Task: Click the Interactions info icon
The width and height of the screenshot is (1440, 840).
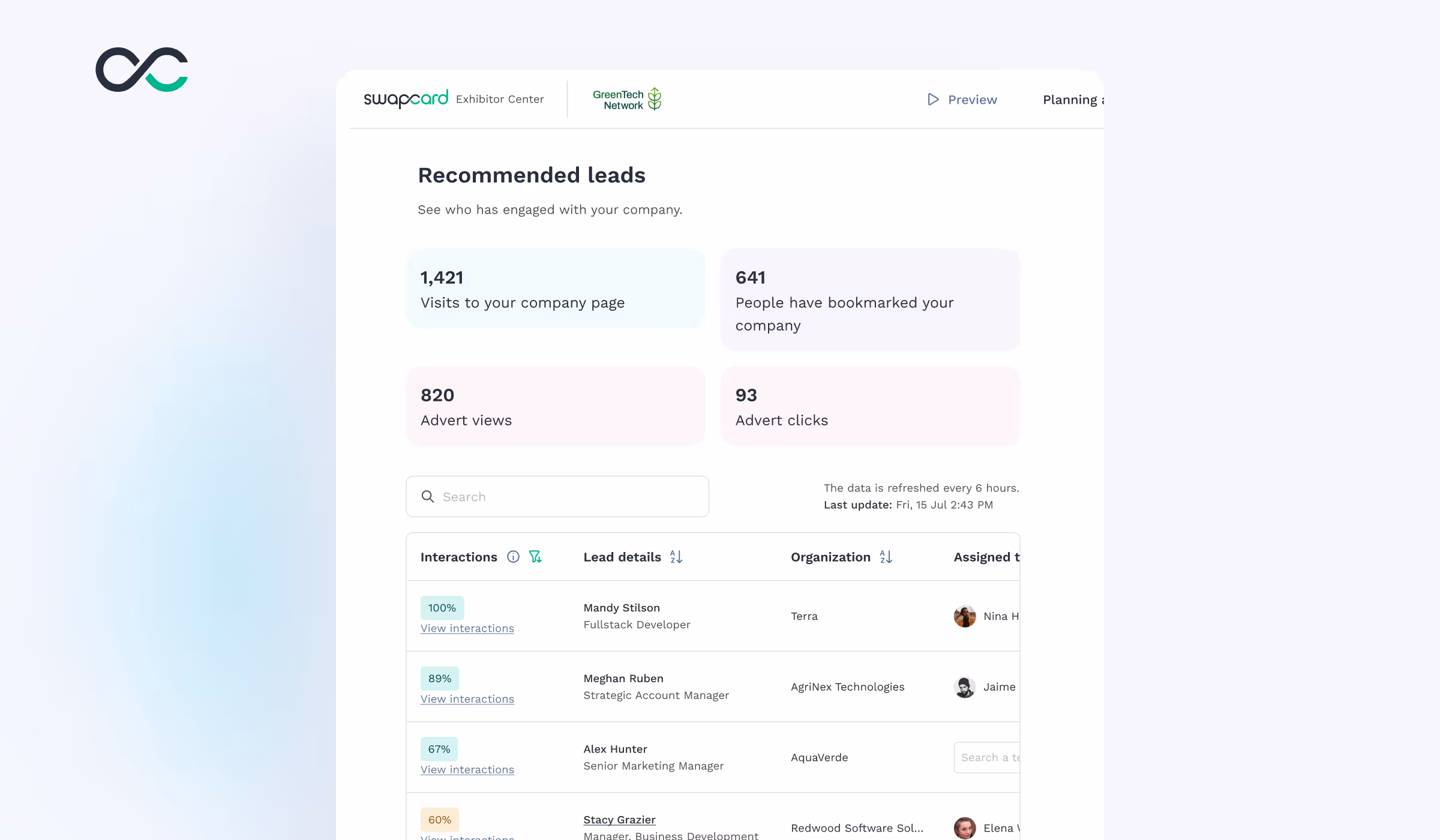Action: coord(513,557)
